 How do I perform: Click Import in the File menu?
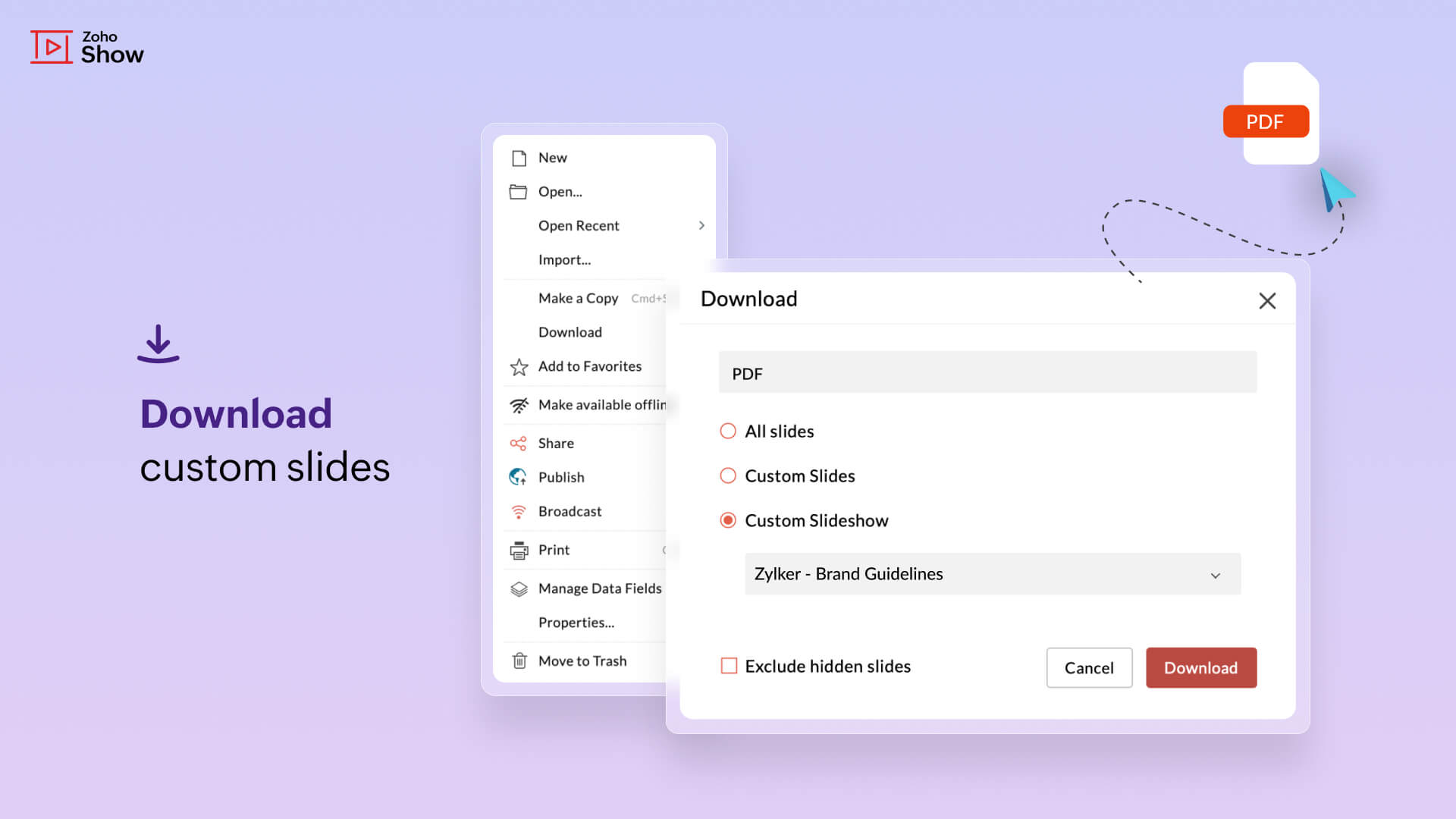point(565,259)
